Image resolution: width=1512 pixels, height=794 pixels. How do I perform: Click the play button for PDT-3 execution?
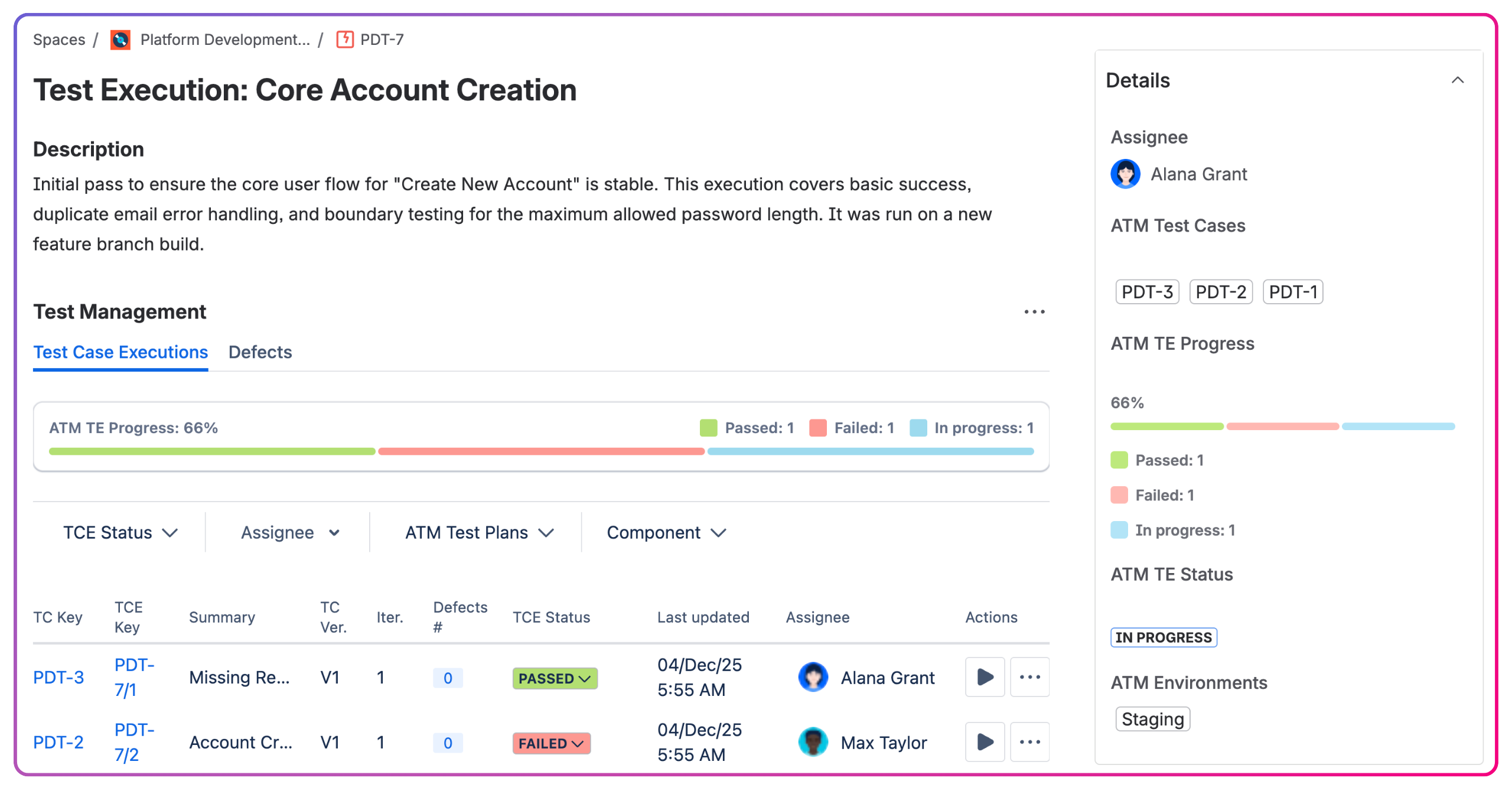tap(985, 677)
